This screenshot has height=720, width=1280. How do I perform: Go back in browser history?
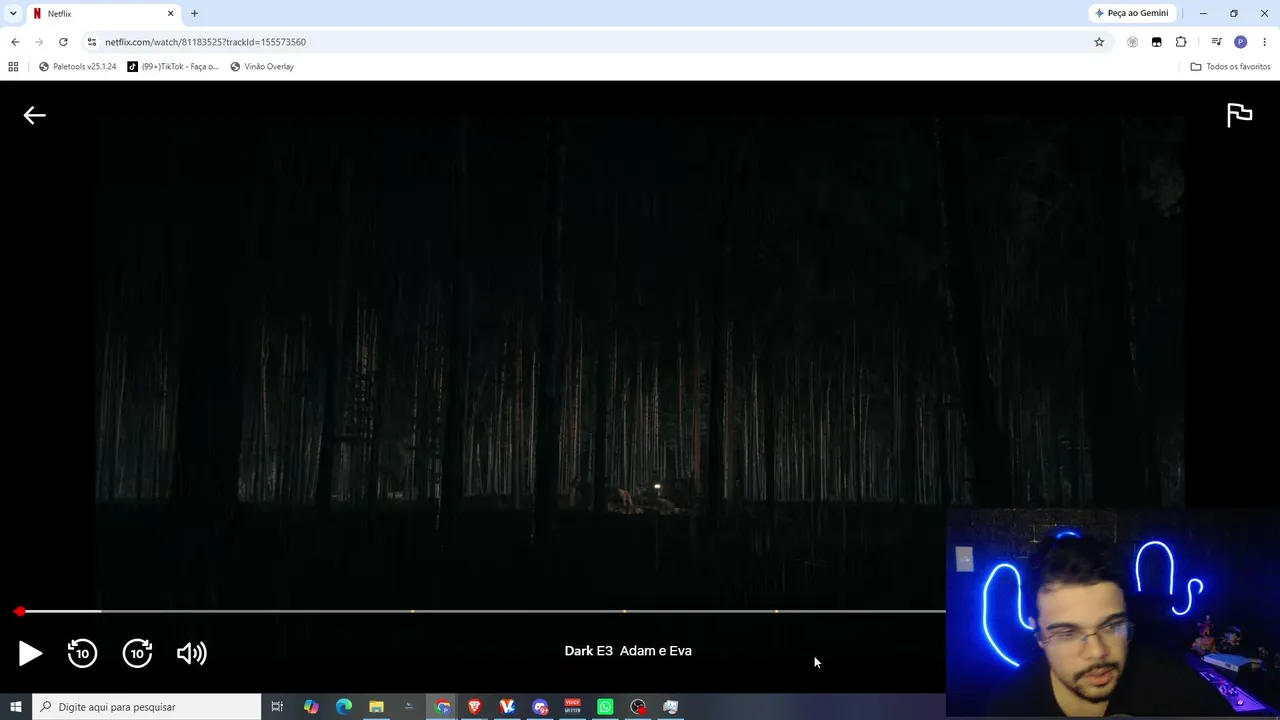click(15, 42)
